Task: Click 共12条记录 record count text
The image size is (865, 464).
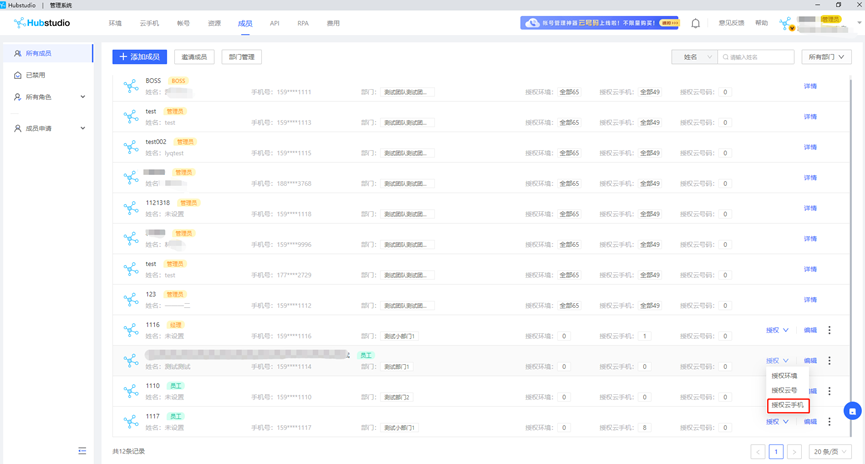Action: click(x=129, y=451)
